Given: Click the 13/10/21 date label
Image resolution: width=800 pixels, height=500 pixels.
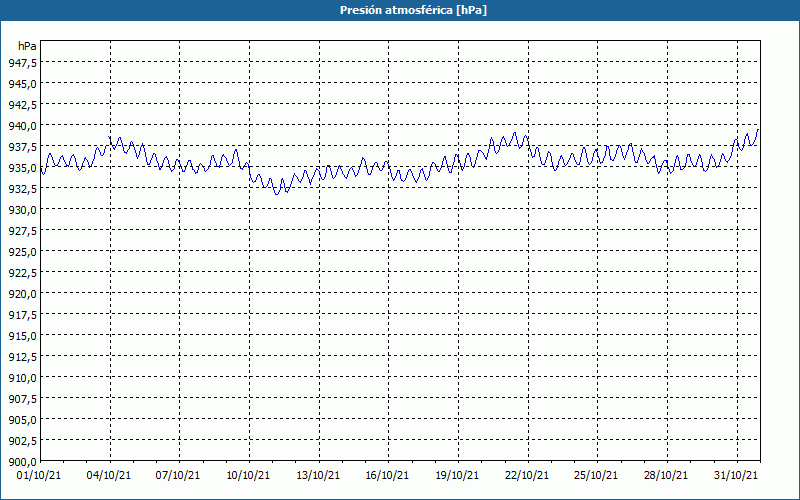Looking at the screenshot, I should (318, 476).
